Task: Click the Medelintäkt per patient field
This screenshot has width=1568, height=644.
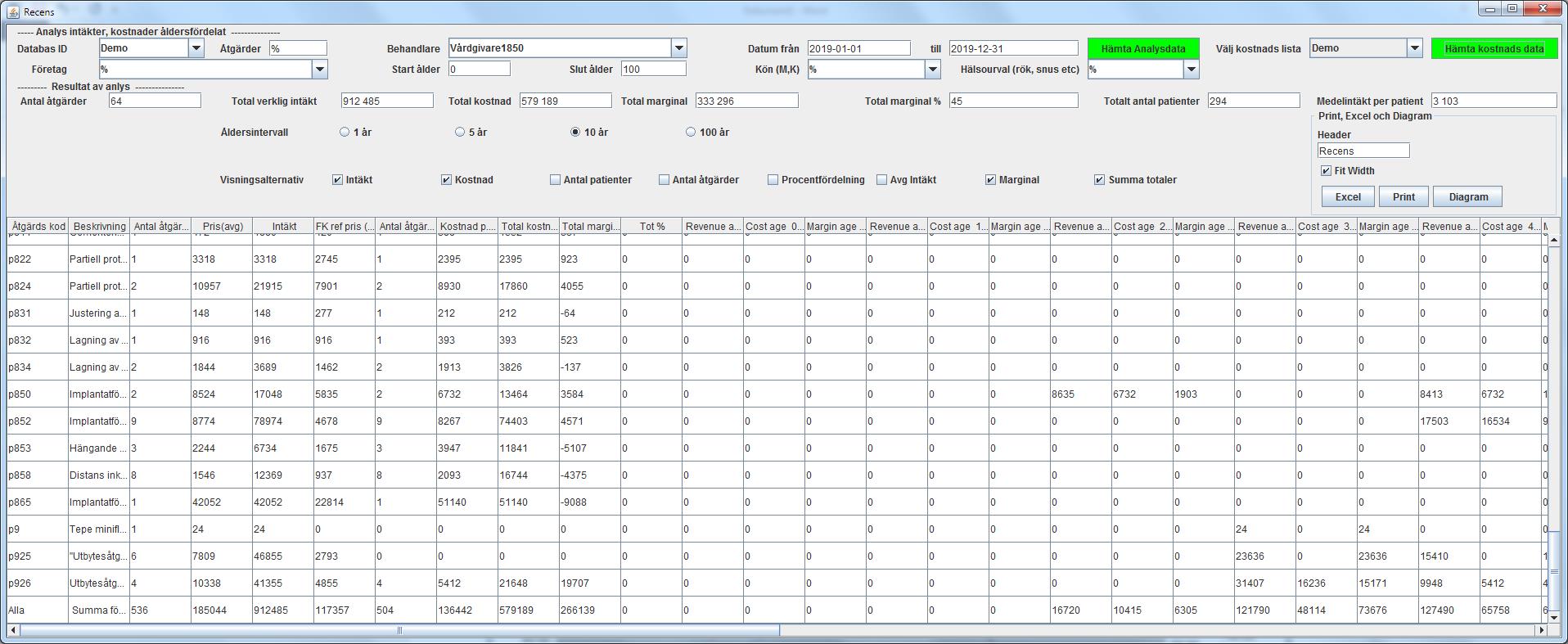Action: pos(1494,101)
